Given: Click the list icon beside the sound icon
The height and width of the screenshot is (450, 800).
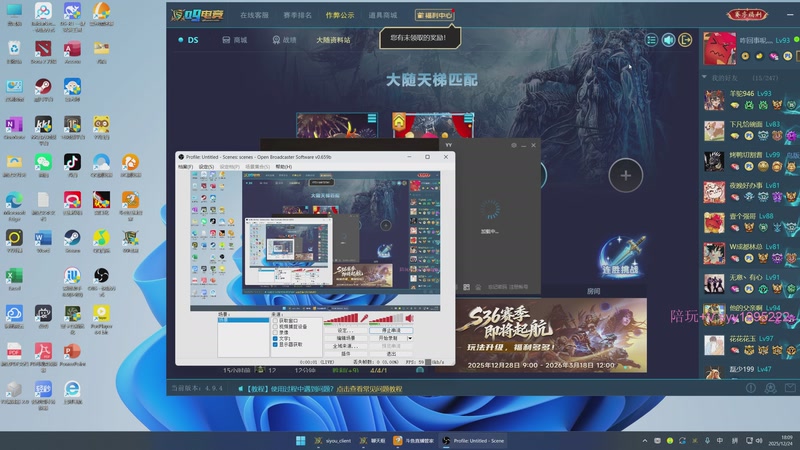Looking at the screenshot, I should 652,40.
